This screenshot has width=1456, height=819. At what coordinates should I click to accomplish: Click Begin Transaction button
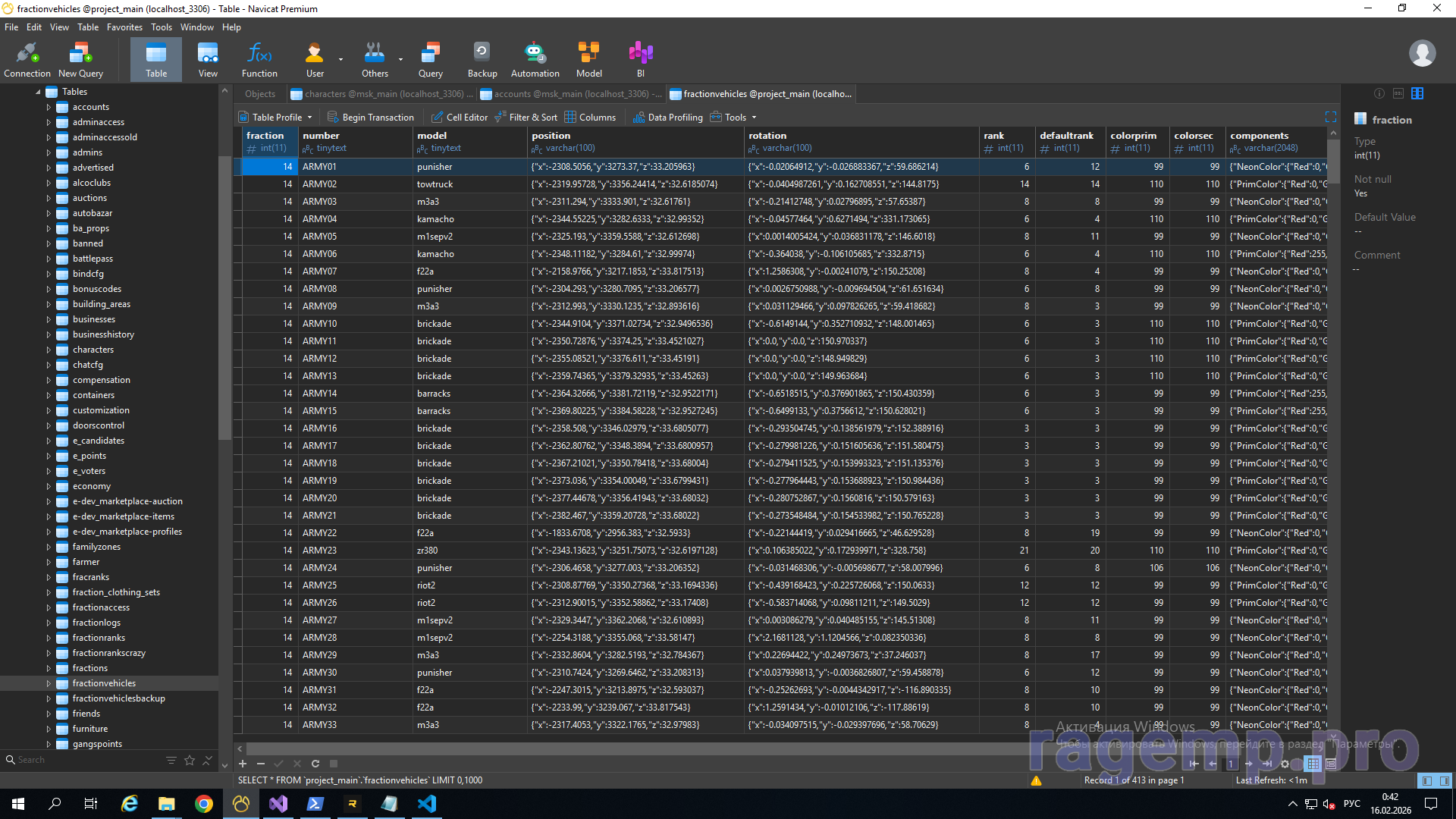[x=371, y=117]
